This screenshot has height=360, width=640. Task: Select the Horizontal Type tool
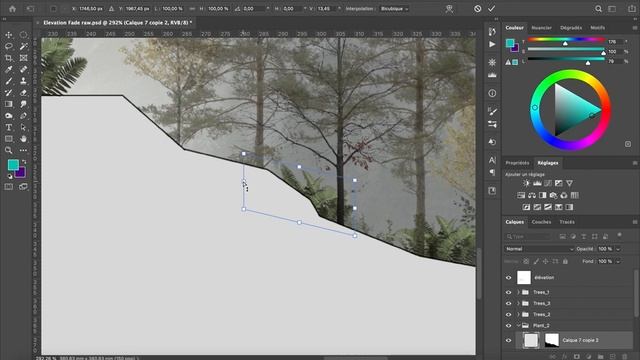[x=9, y=127]
